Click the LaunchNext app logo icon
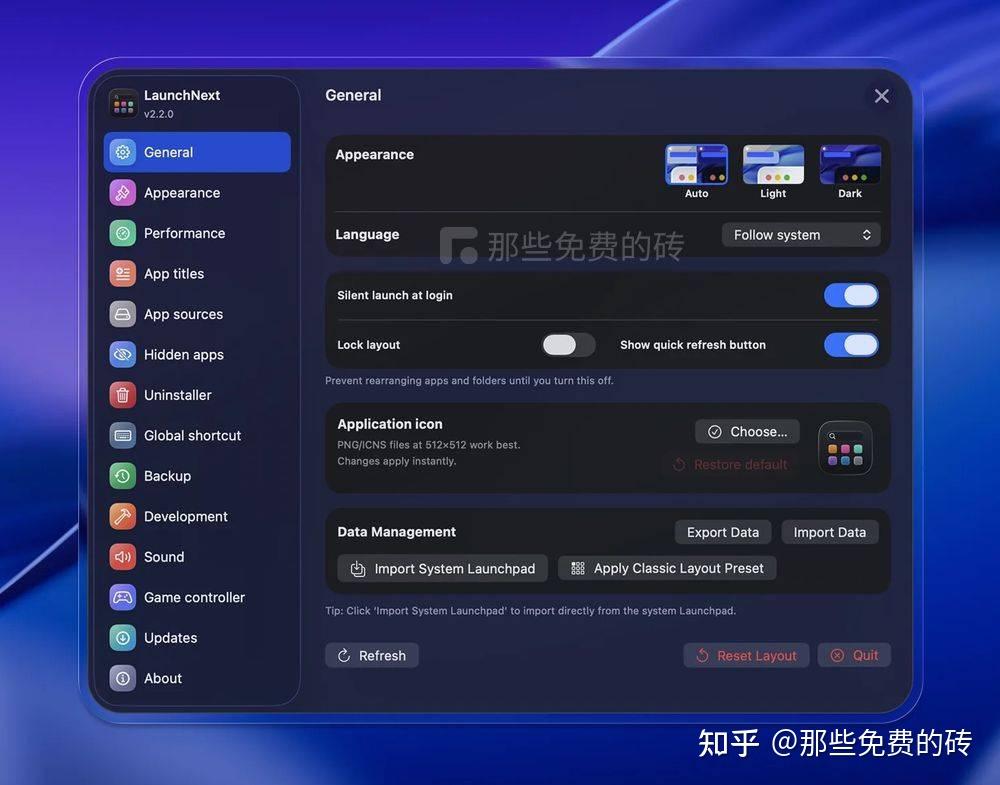The image size is (1000, 785). click(x=123, y=104)
